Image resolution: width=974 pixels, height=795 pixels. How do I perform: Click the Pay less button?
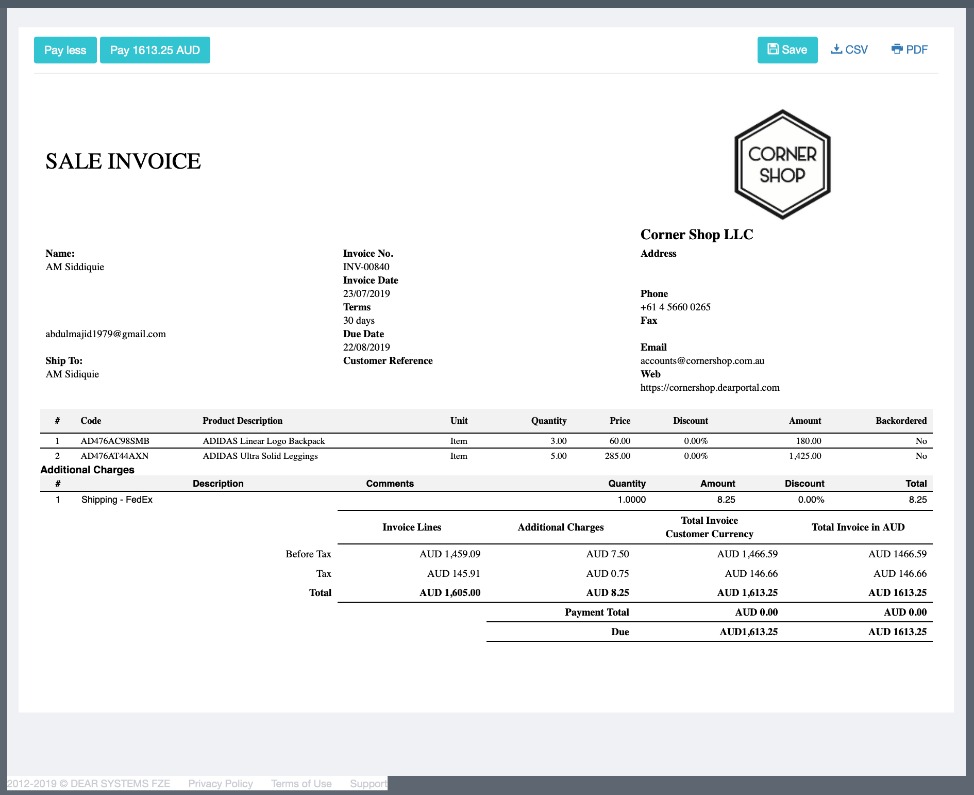point(65,50)
